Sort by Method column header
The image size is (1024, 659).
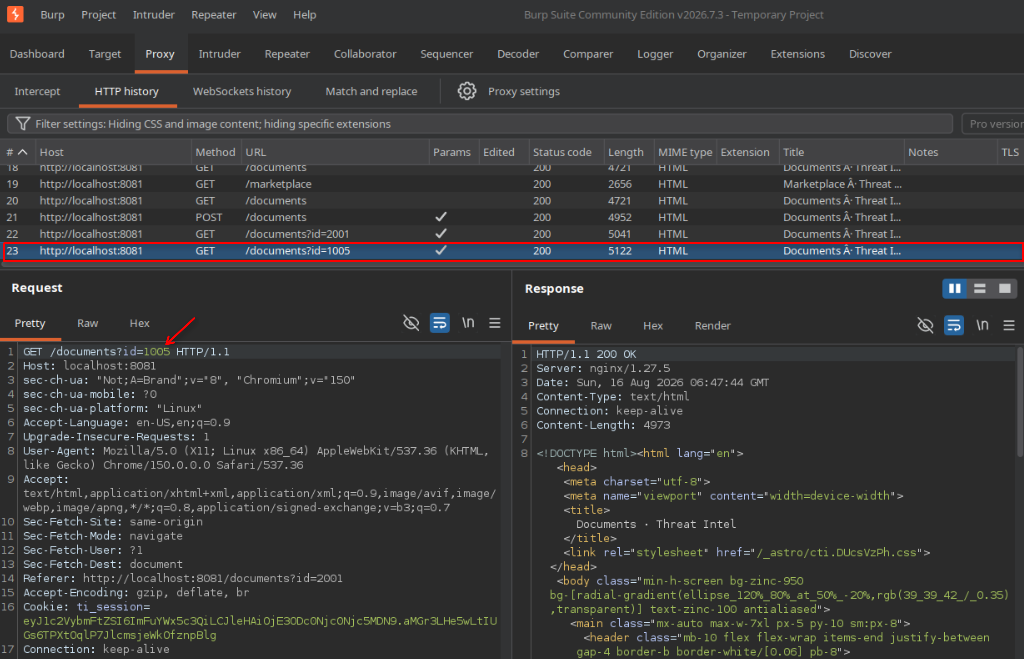pyautogui.click(x=216, y=152)
